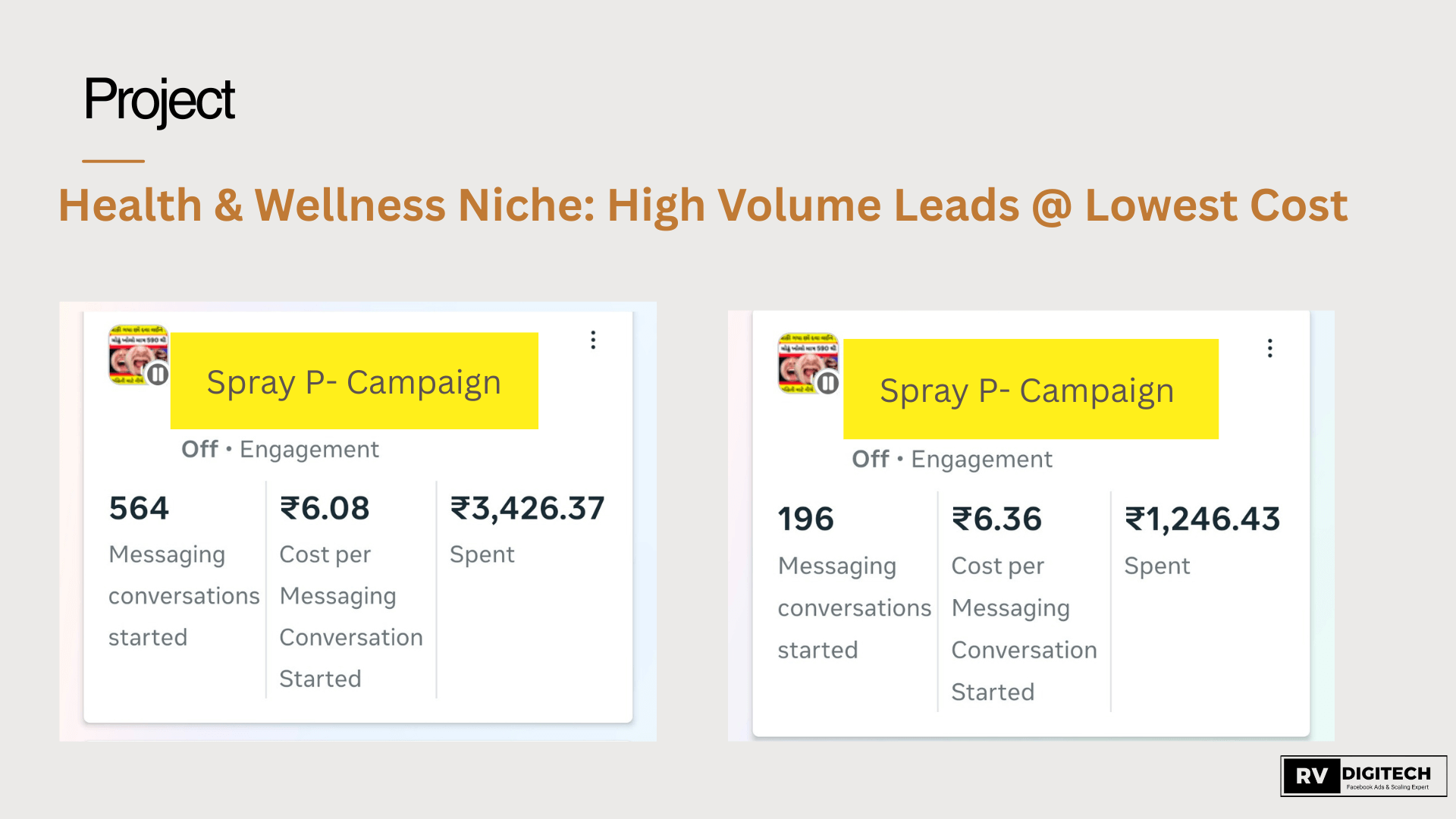Click the Project heading text
The image size is (1456, 819).
pos(159,99)
